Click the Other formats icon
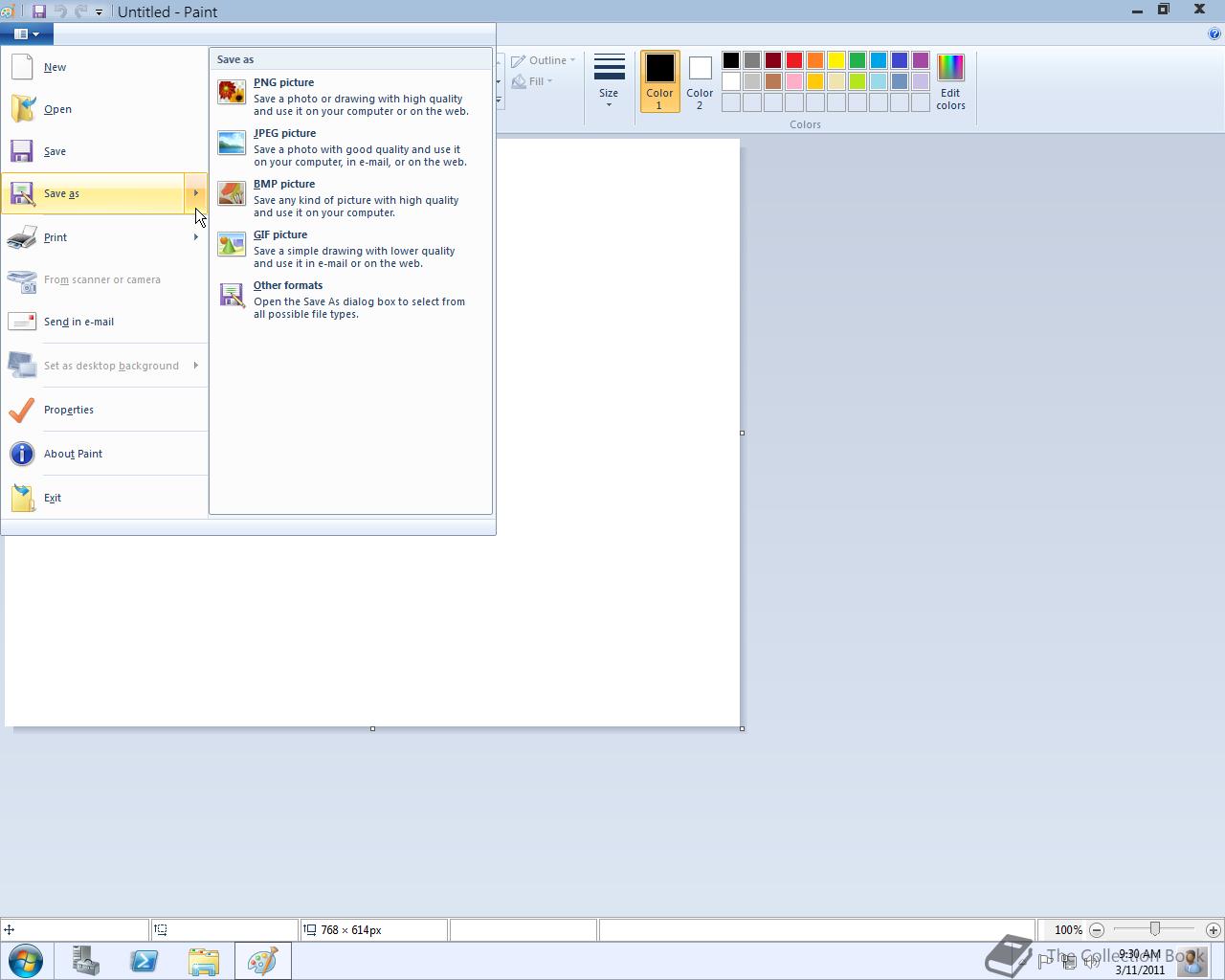The image size is (1225, 980). [x=232, y=295]
